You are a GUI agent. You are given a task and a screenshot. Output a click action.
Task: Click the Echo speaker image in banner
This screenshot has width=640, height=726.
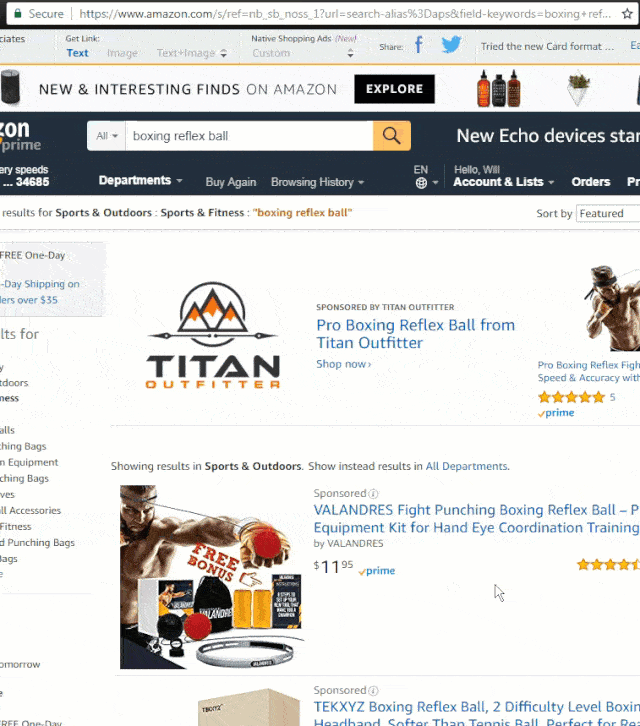click(x=10, y=87)
